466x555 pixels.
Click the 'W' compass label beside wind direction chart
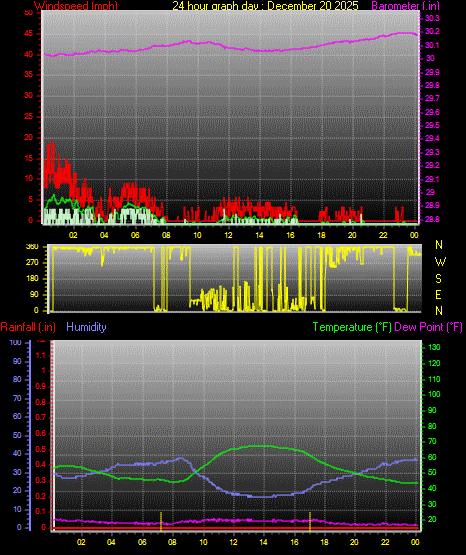click(x=440, y=262)
